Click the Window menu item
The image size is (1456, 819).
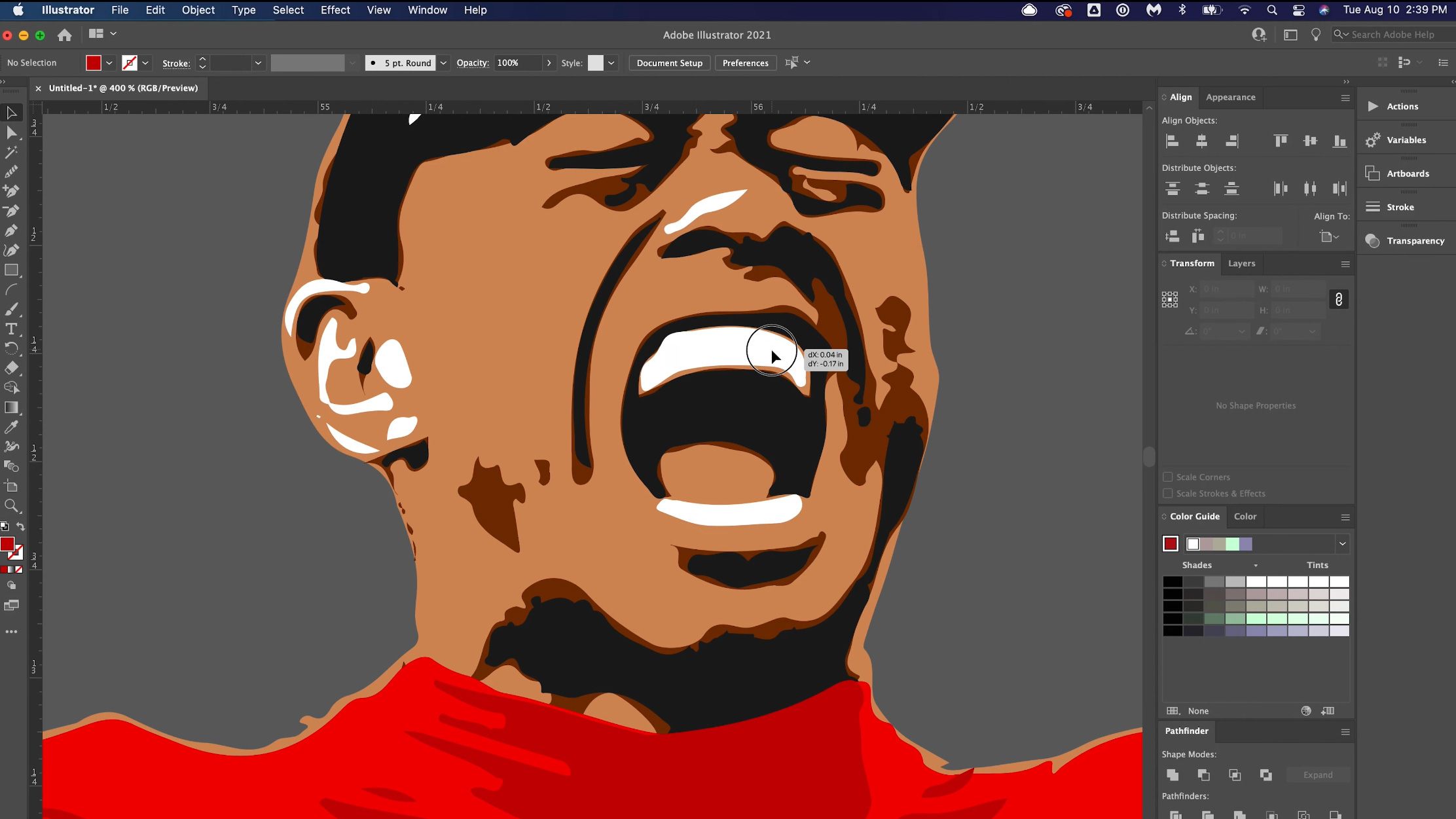(x=428, y=10)
